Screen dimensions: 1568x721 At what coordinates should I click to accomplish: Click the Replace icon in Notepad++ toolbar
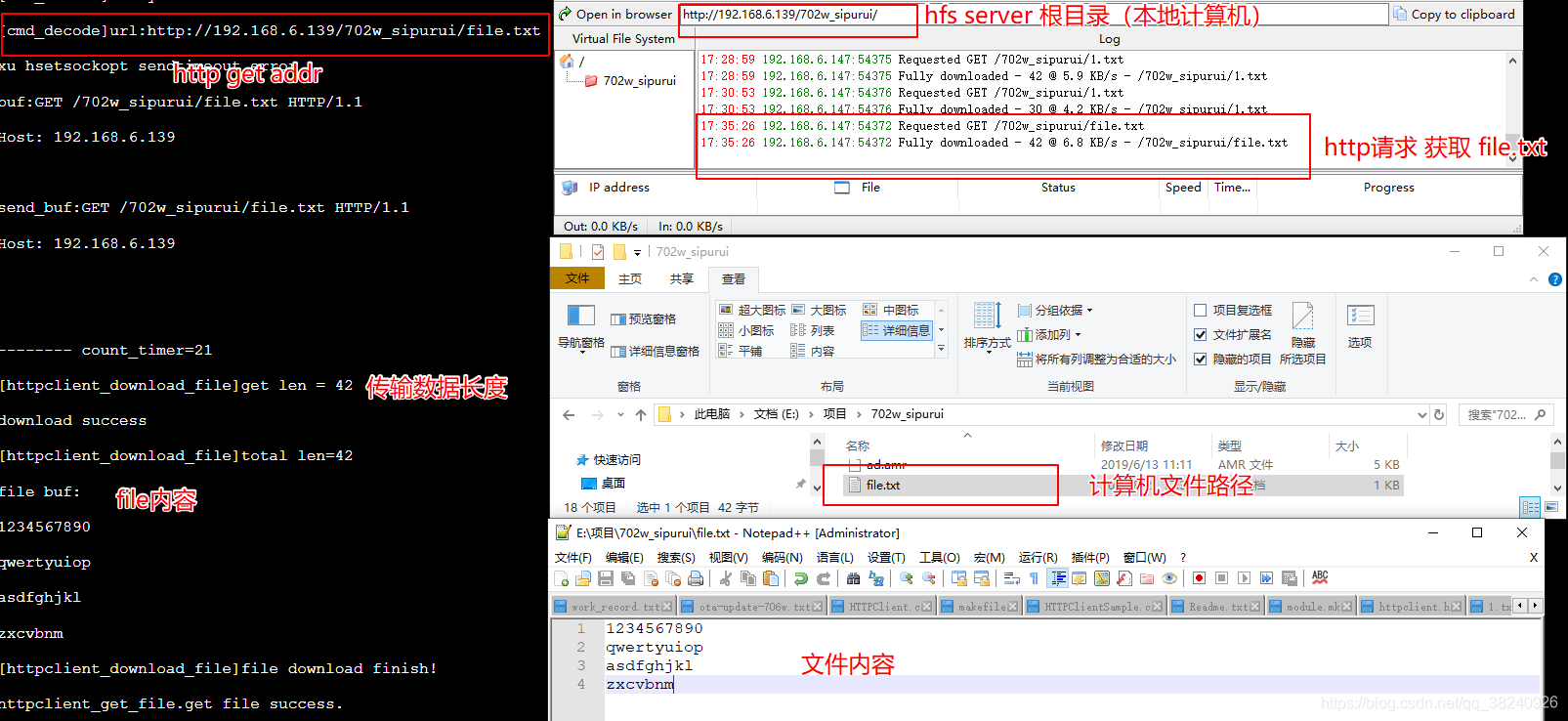876,578
